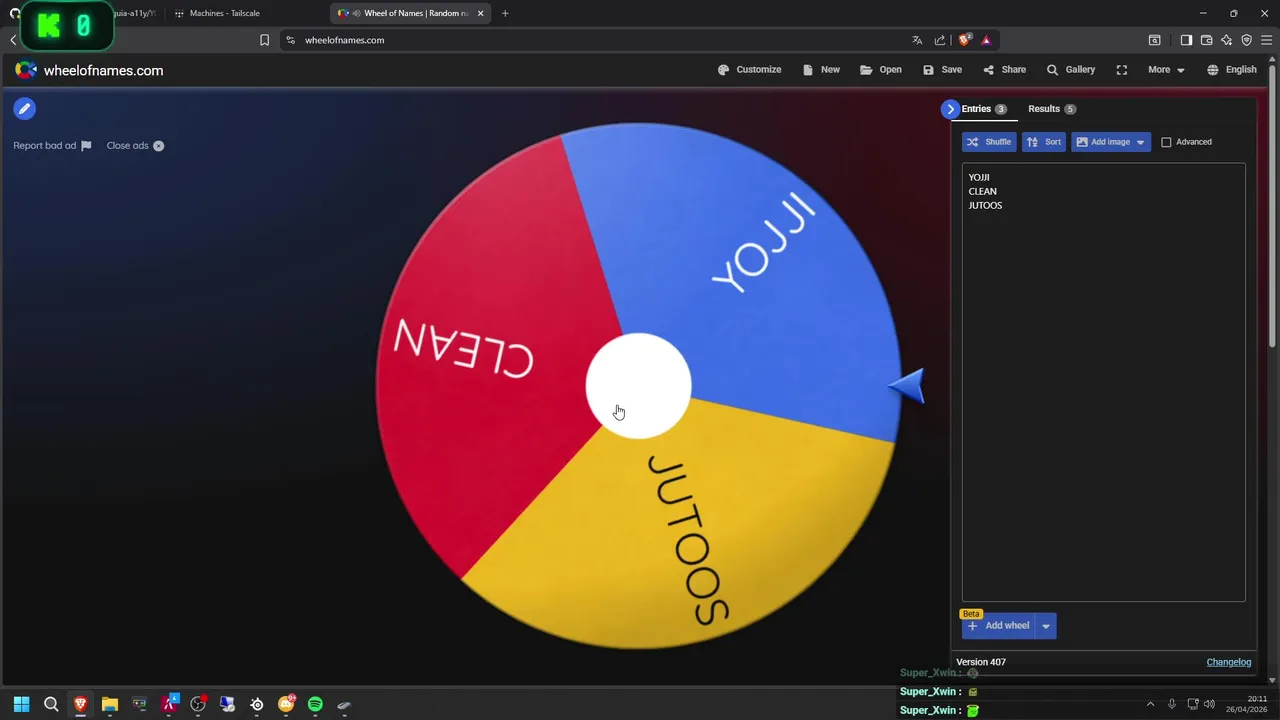Screen dimensions: 1280x720
Task: Open Spotify on taskbar
Action: [x=315, y=705]
